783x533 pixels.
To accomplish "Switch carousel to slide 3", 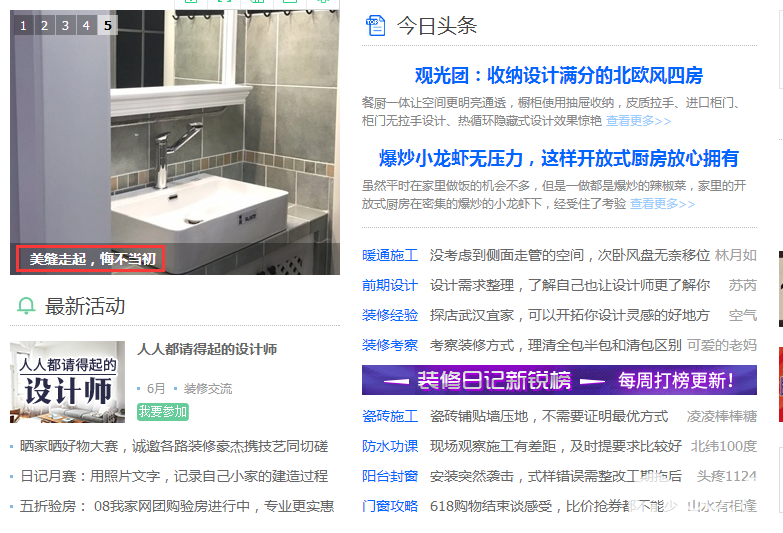I will [x=65, y=25].
